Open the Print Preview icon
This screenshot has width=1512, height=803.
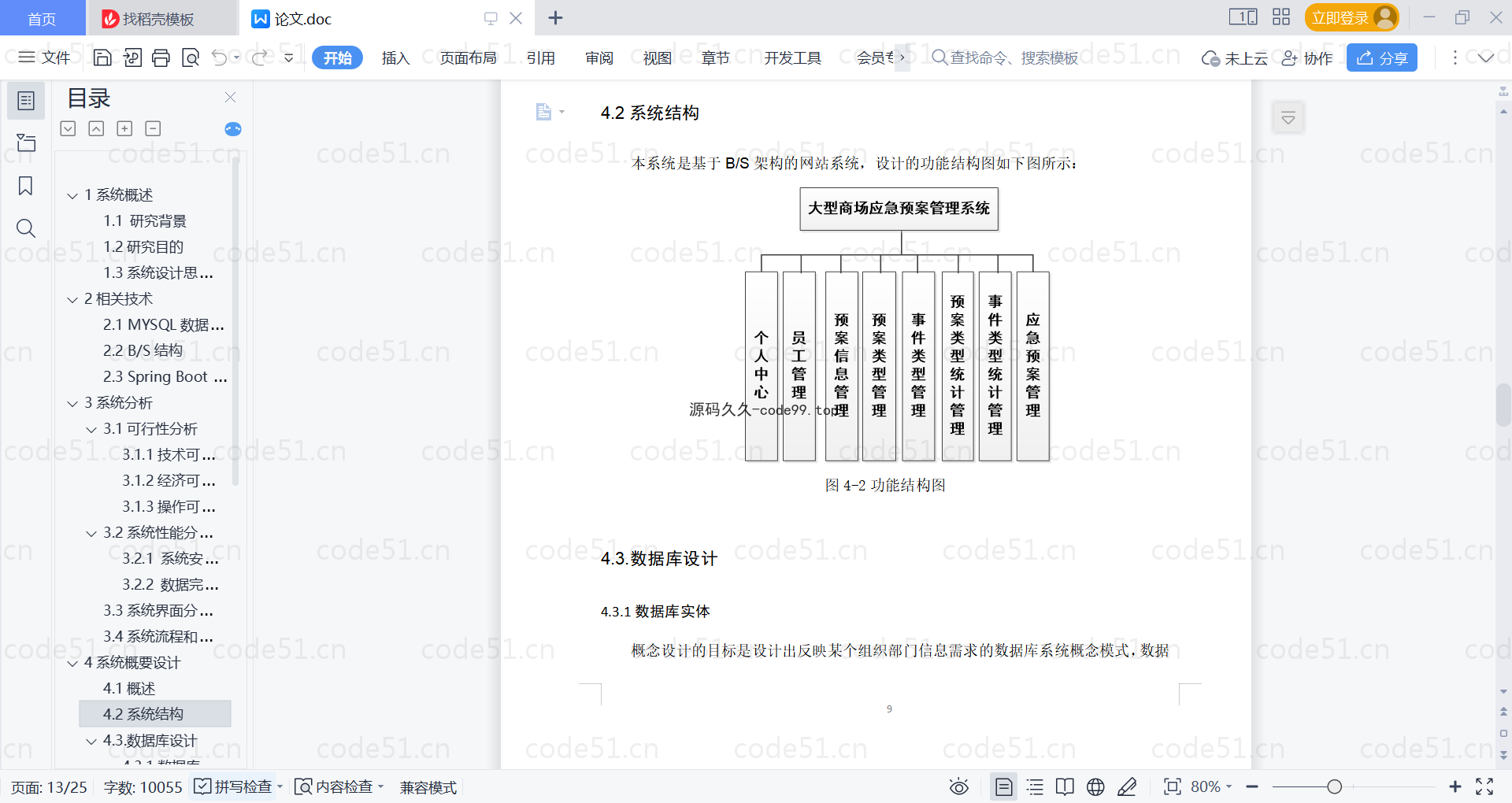click(191, 57)
